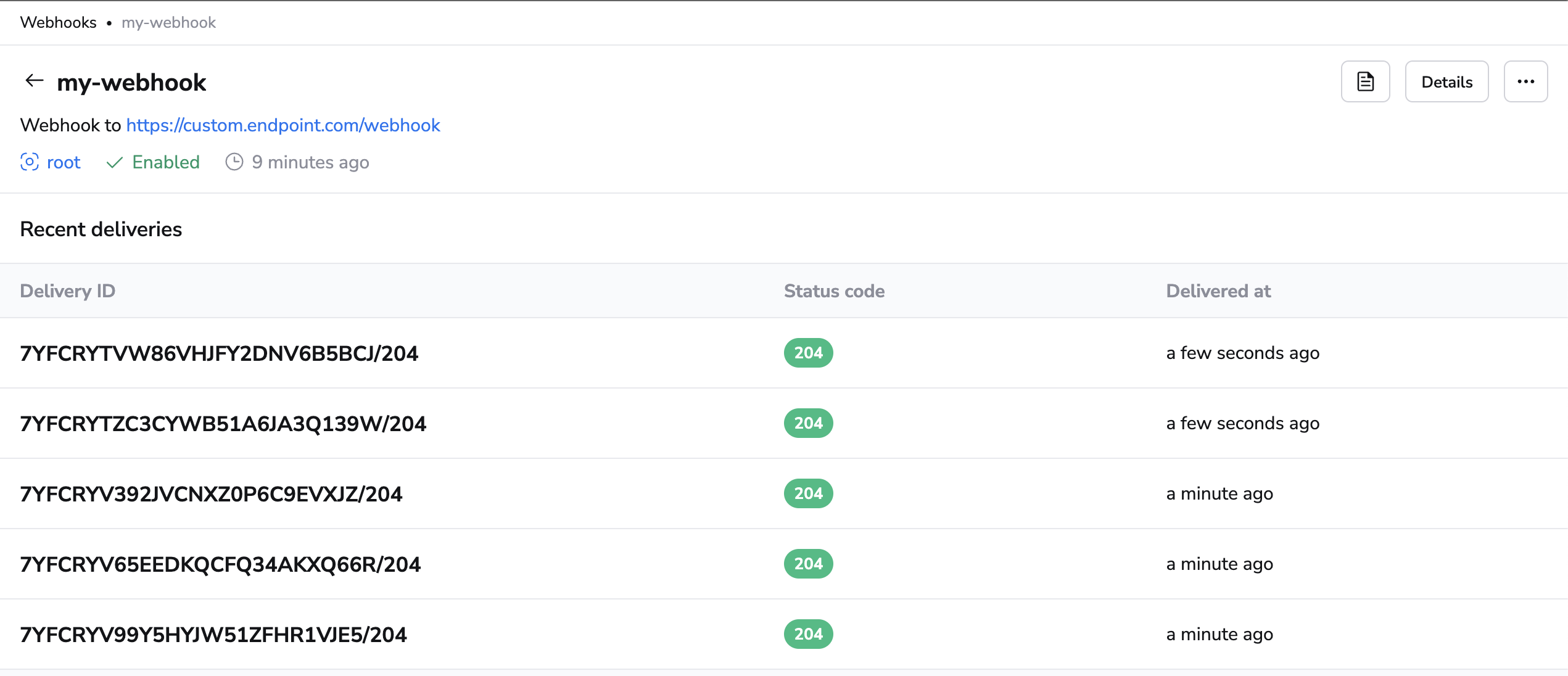Select delivery 7YFCRYV392JVCNXZ0P6C9EVXJZ/204
Screen dimensions: 1568x676
pyautogui.click(x=212, y=493)
